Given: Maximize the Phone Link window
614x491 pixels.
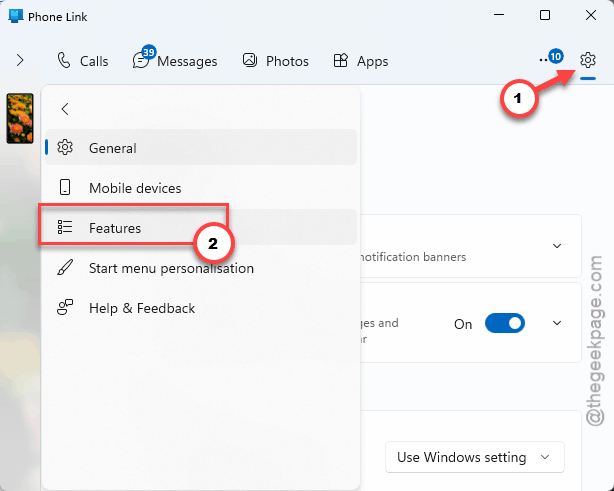Looking at the screenshot, I should [545, 15].
